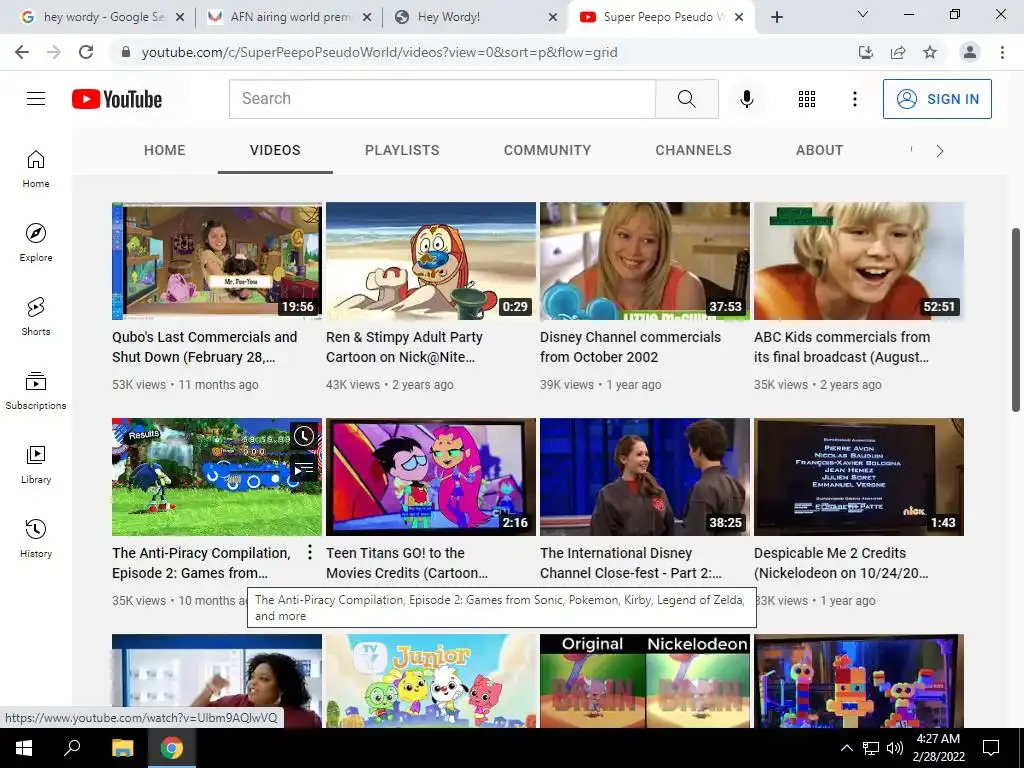Open Teen Titans thumbnail 2:16
1024x768 pixels.
(431, 477)
